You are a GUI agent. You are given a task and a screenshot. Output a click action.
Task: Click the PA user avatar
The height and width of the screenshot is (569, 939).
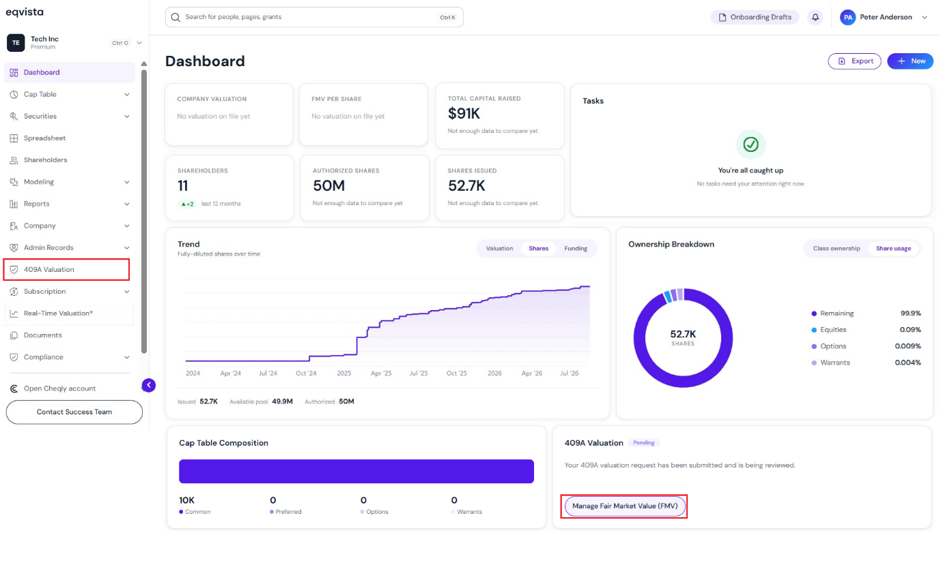[847, 17]
